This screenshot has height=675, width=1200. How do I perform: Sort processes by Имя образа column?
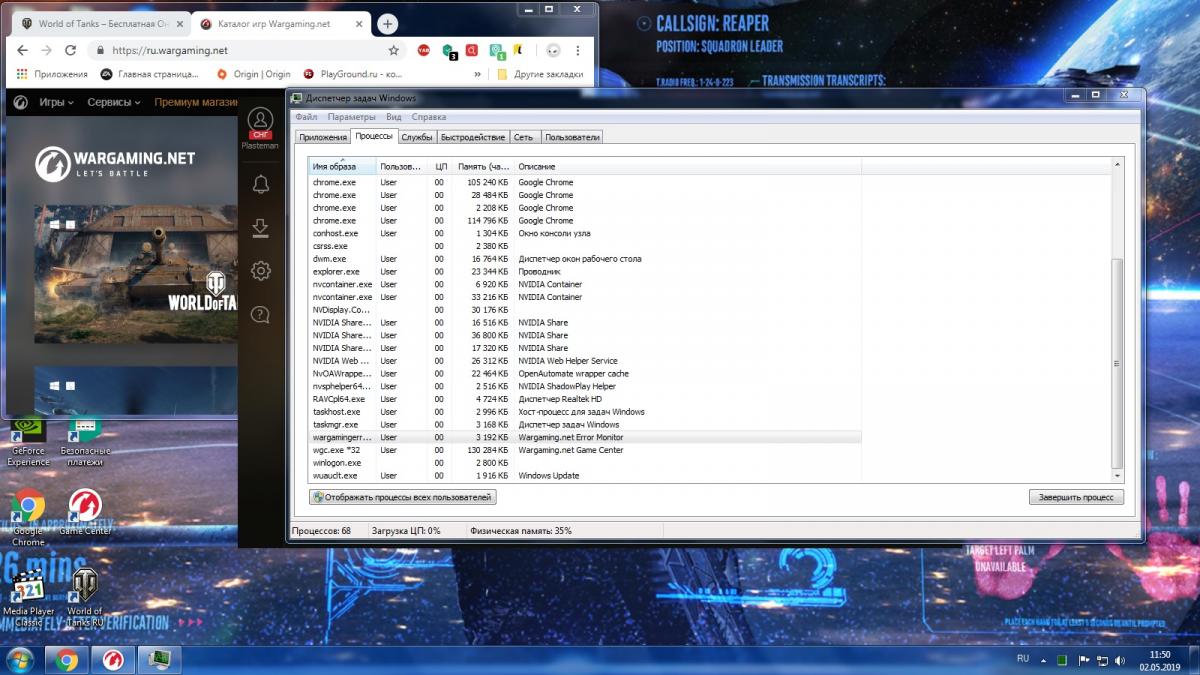coord(341,166)
